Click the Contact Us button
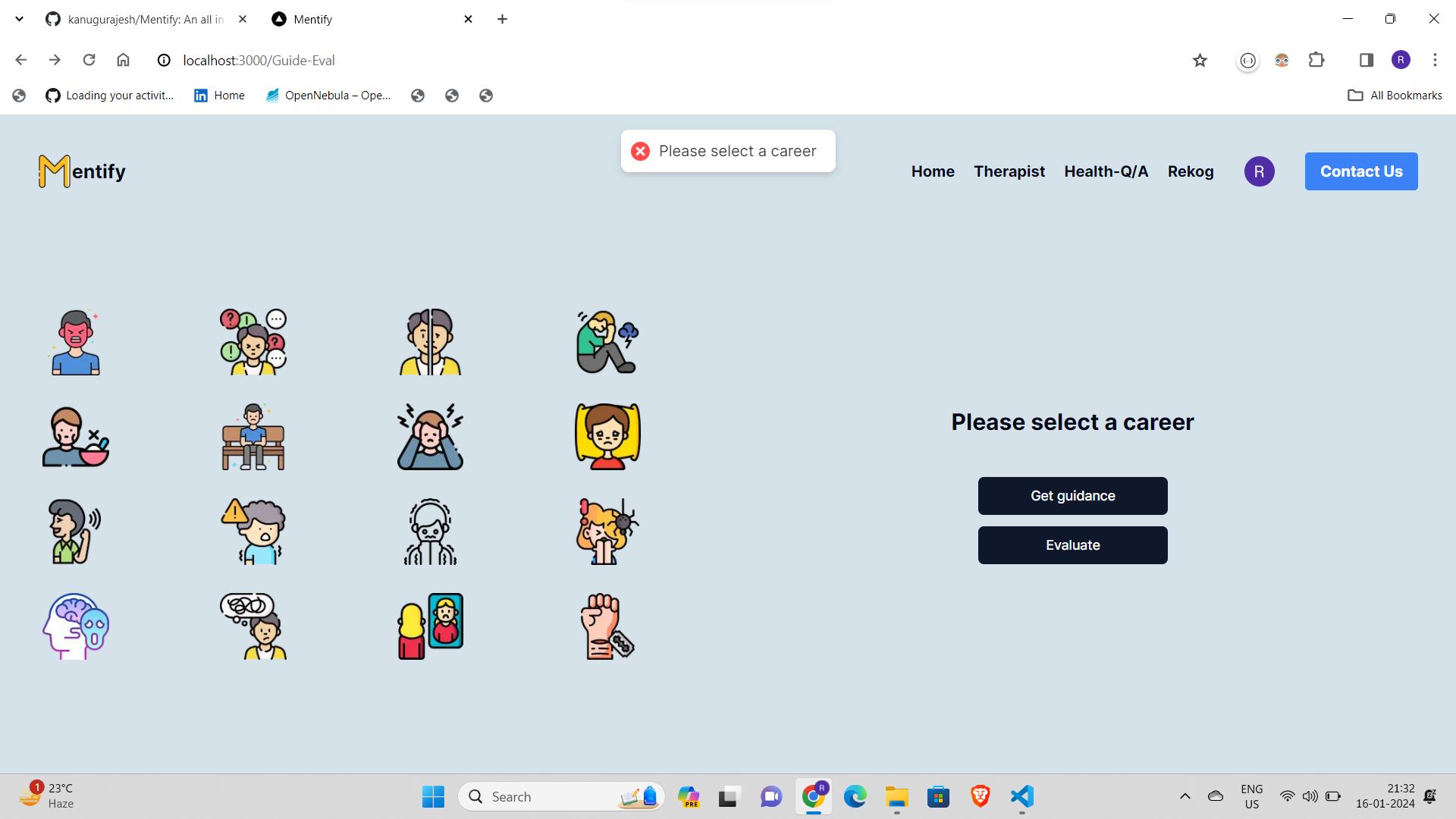The height and width of the screenshot is (819, 1456). 1361,171
